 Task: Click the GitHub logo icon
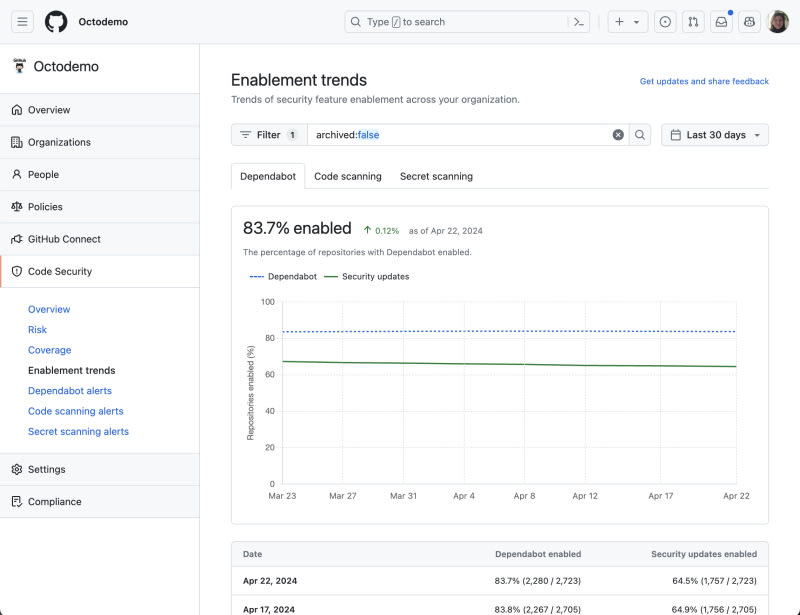pyautogui.click(x=56, y=22)
